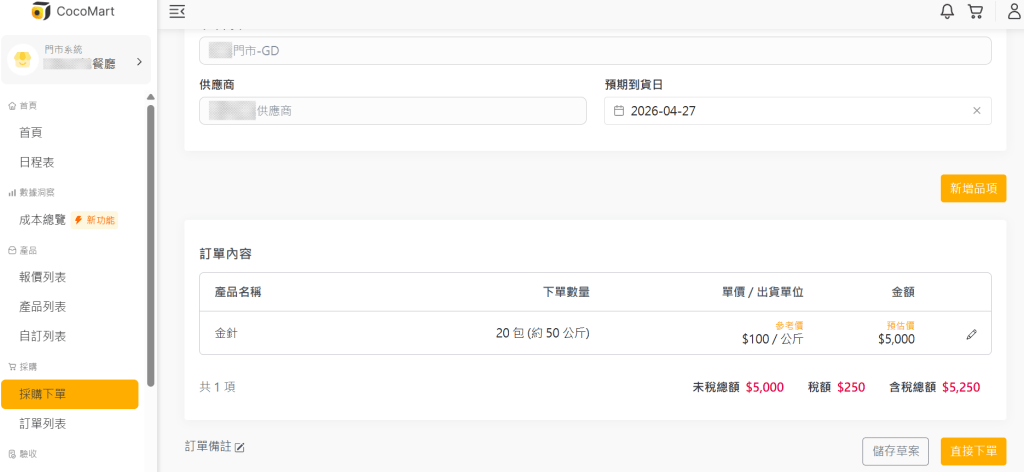This screenshot has height=472, width=1024.
Task: Open the shopping cart icon
Action: point(975,12)
